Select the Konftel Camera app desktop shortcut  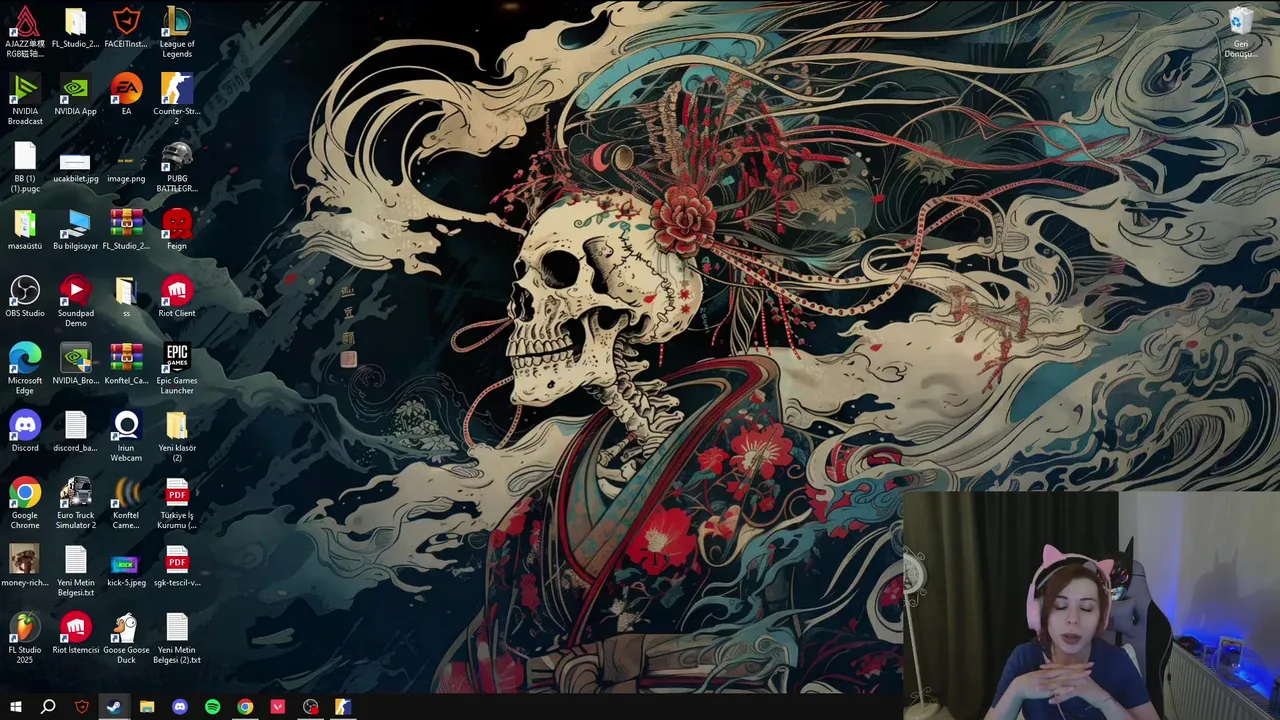coord(126,503)
